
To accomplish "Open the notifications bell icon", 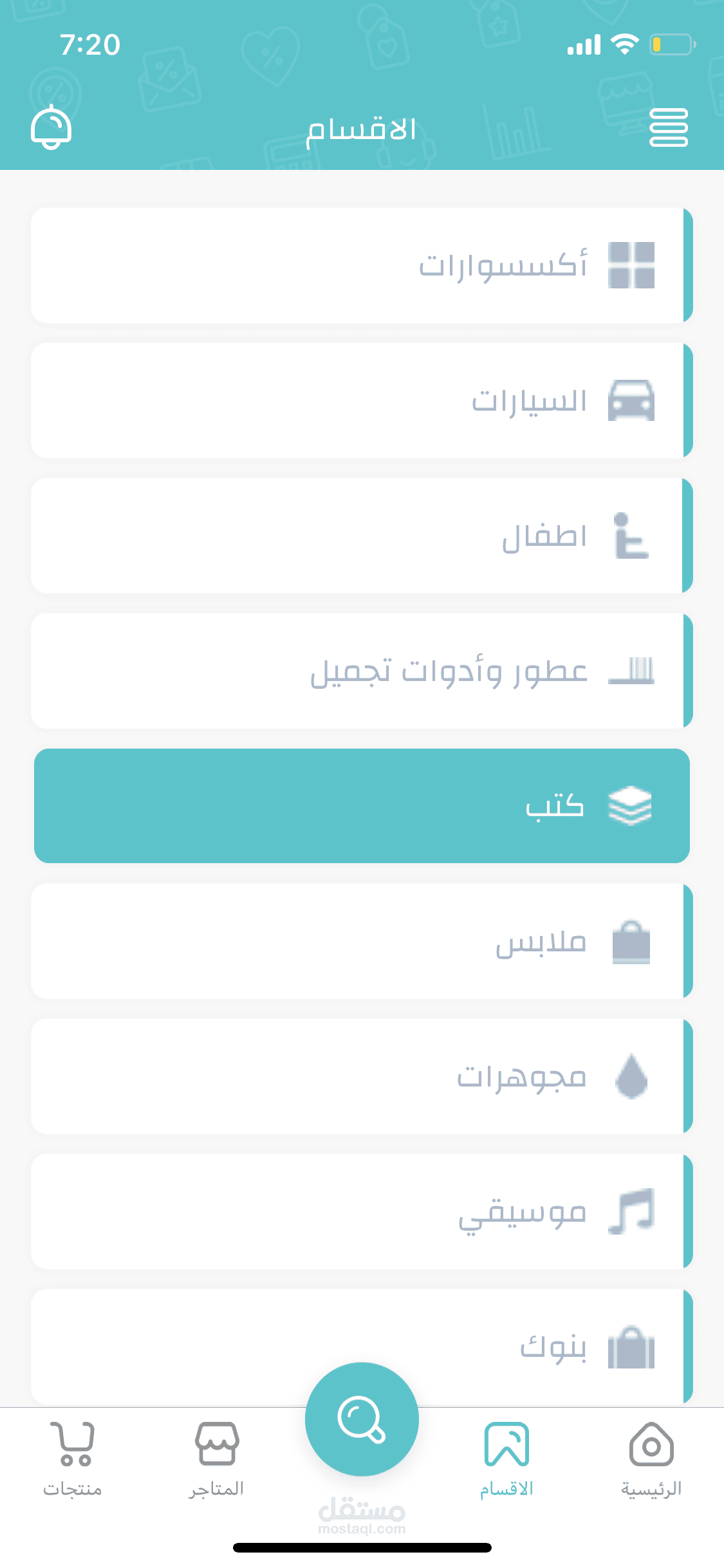I will pos(51,127).
